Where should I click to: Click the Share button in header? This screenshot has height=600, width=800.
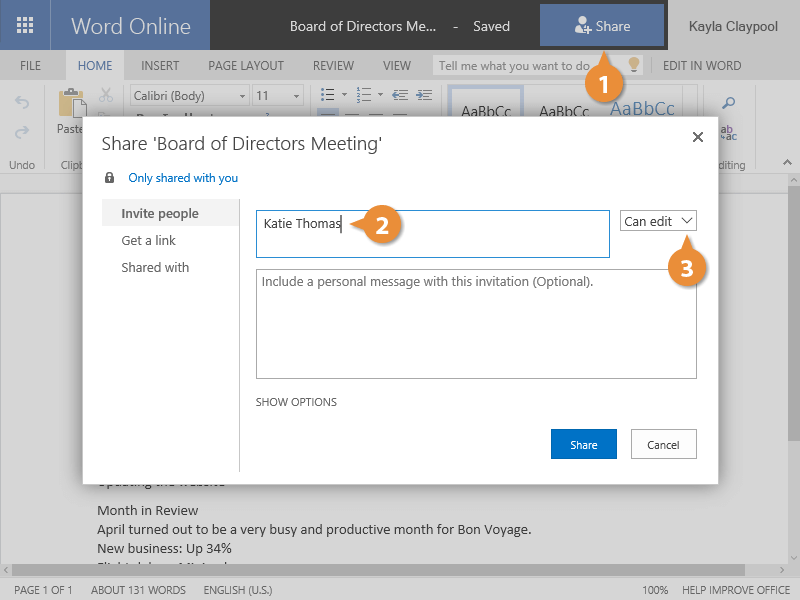point(602,26)
